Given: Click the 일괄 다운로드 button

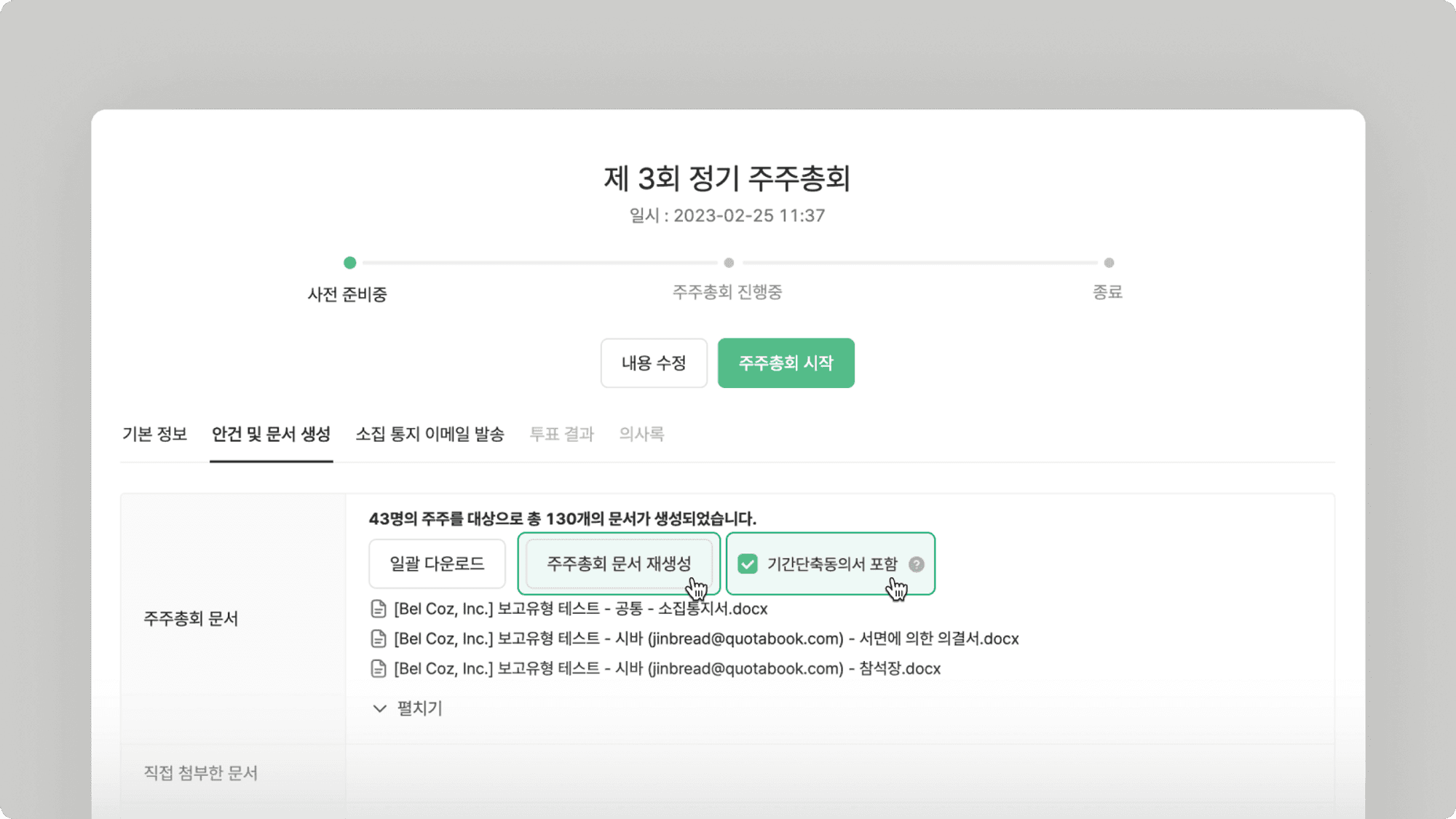Looking at the screenshot, I should click(x=437, y=563).
